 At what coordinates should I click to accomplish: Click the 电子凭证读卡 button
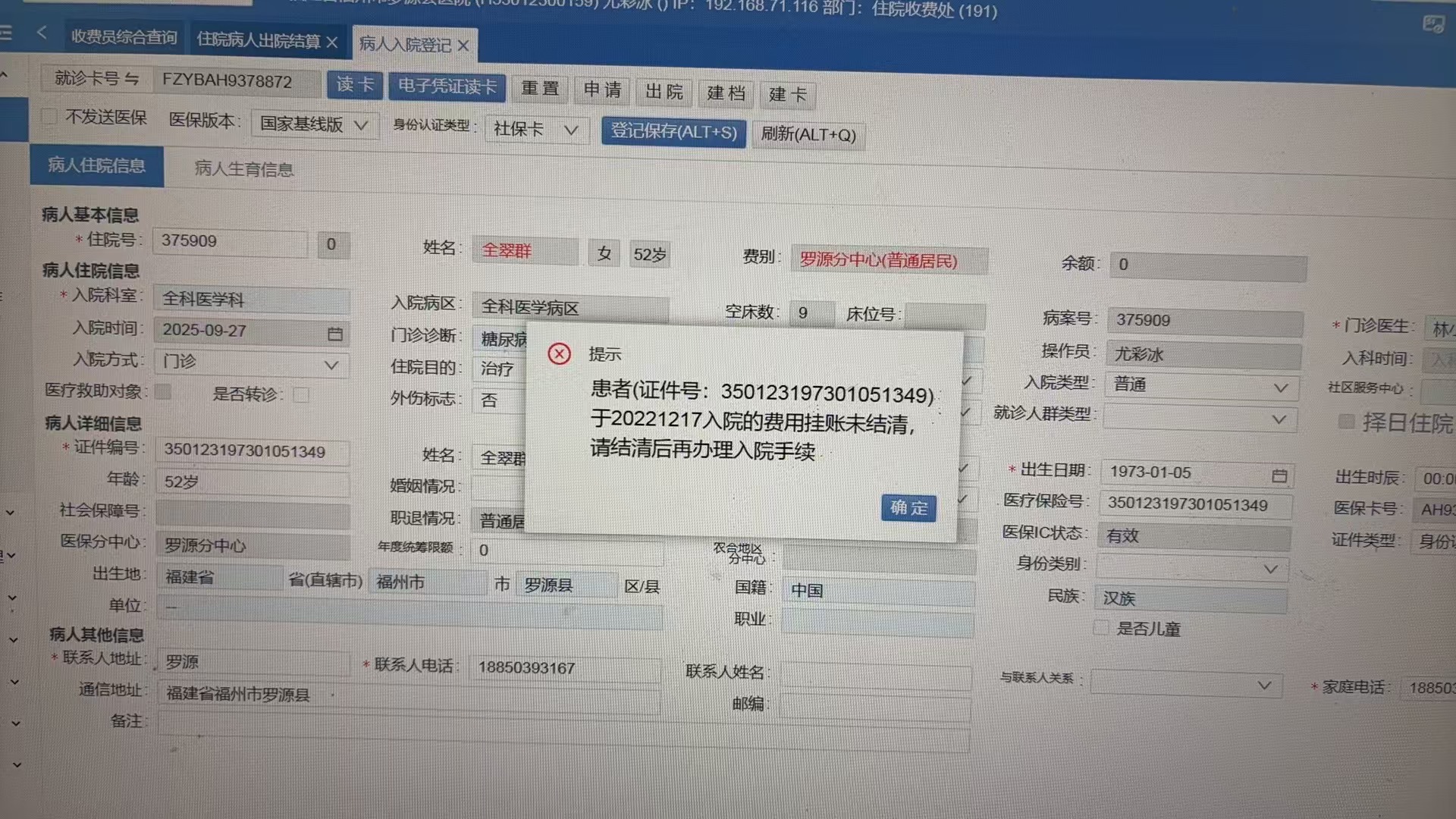[447, 86]
